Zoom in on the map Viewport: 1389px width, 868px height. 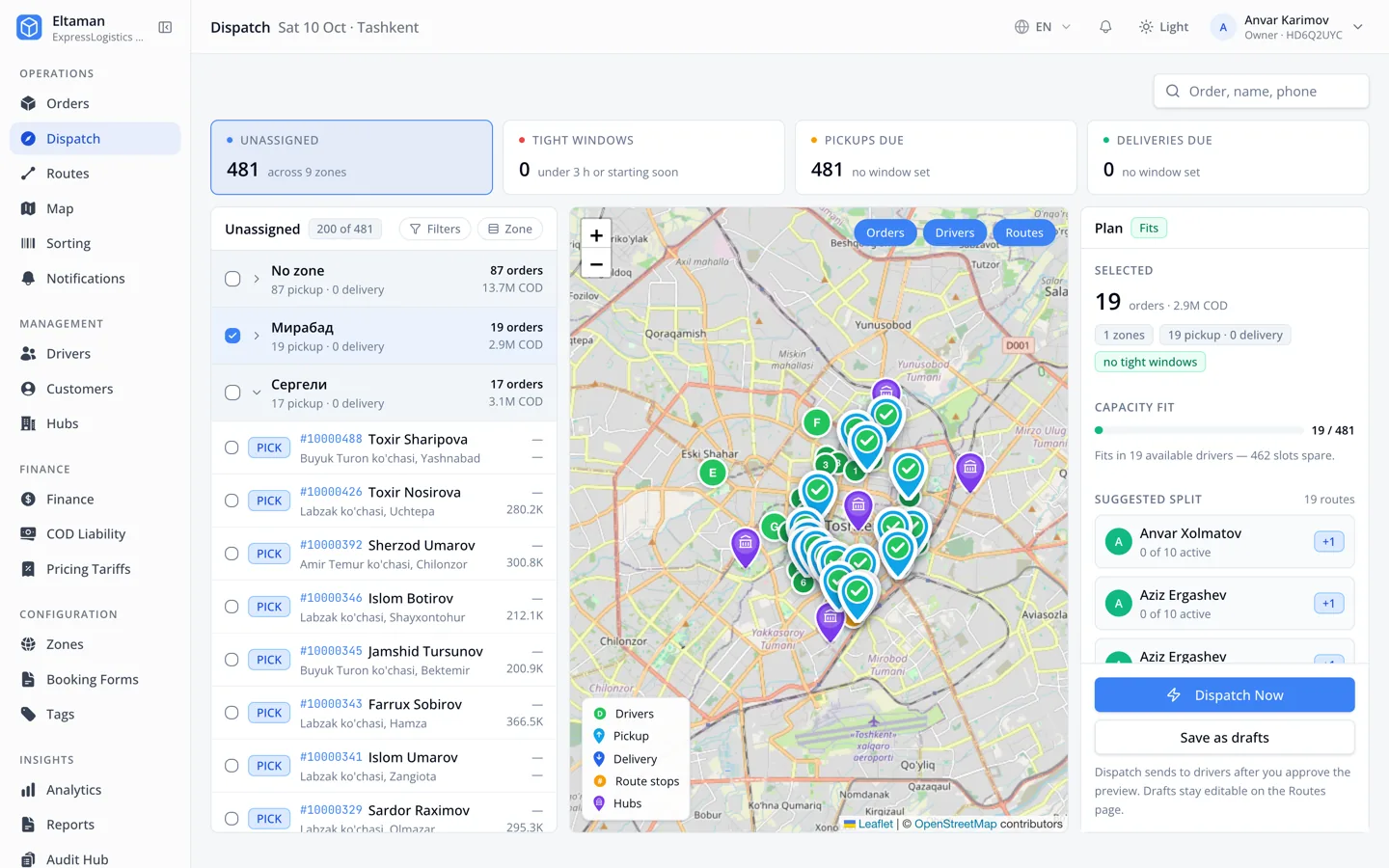coord(596,235)
